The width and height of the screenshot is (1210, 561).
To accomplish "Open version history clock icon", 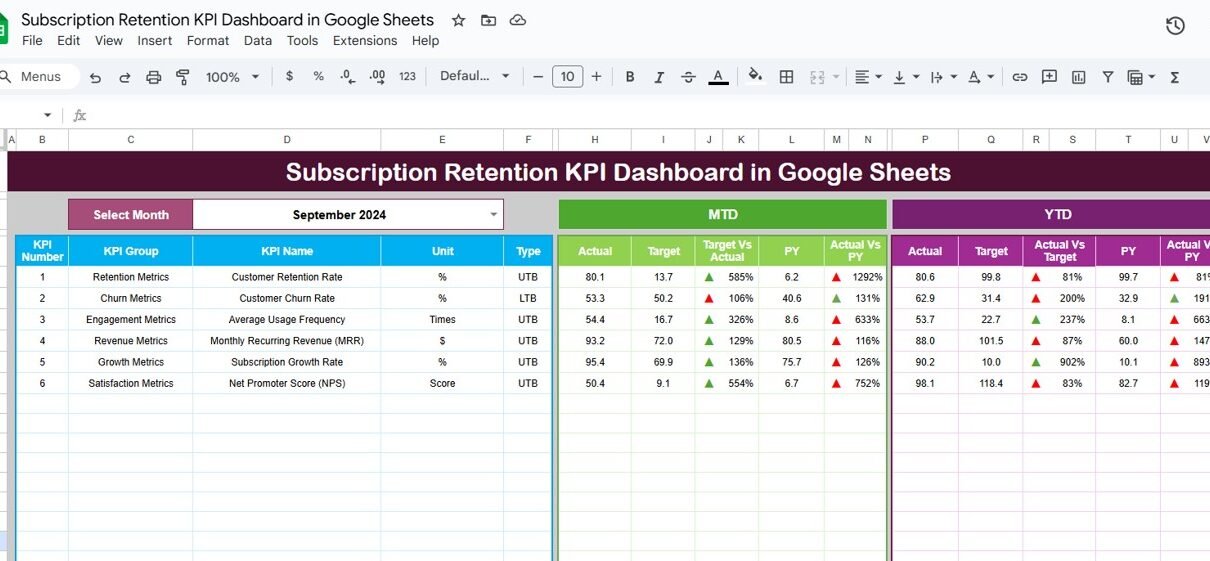I will point(1175,26).
